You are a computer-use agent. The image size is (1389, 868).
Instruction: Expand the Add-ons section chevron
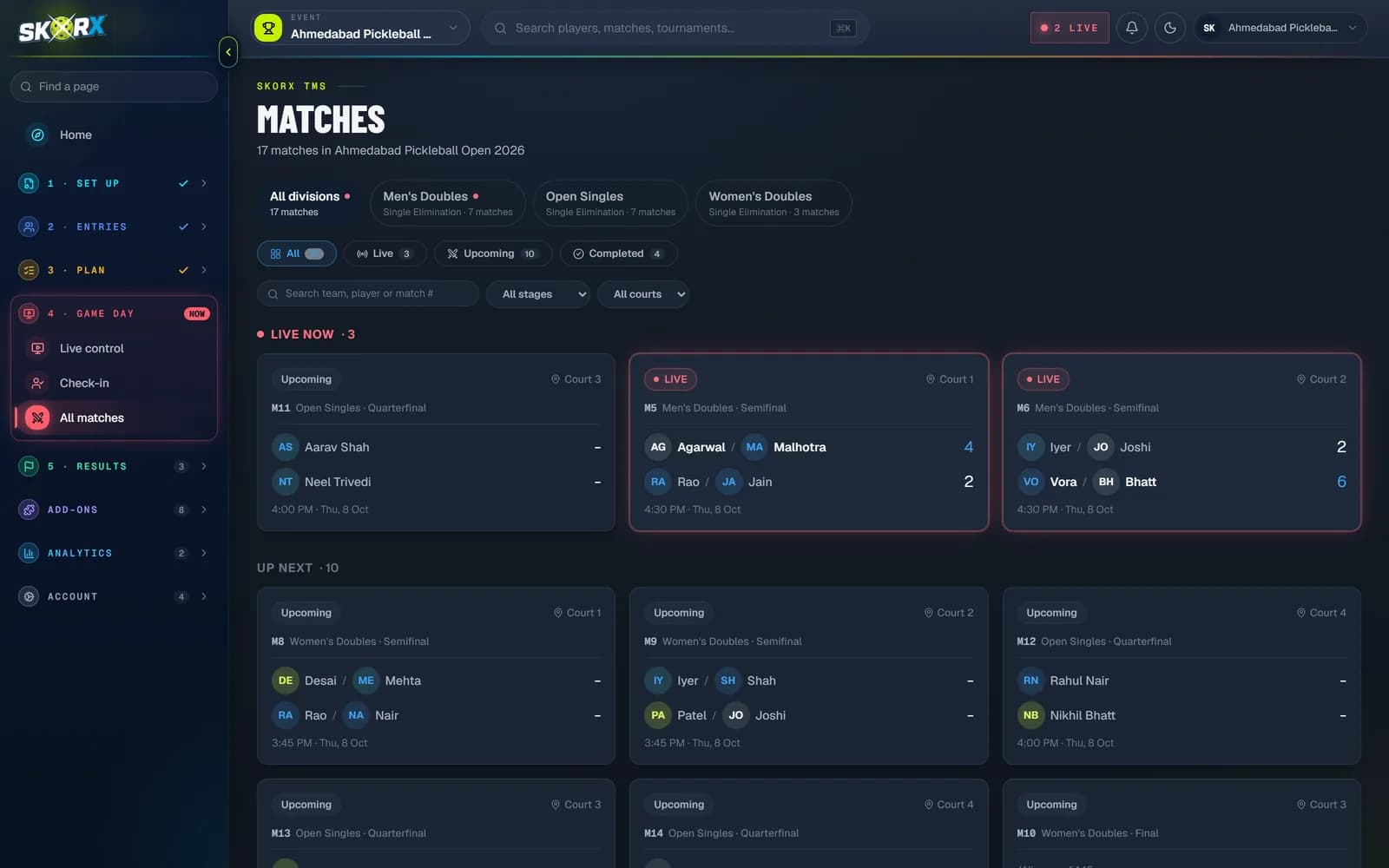tap(204, 510)
